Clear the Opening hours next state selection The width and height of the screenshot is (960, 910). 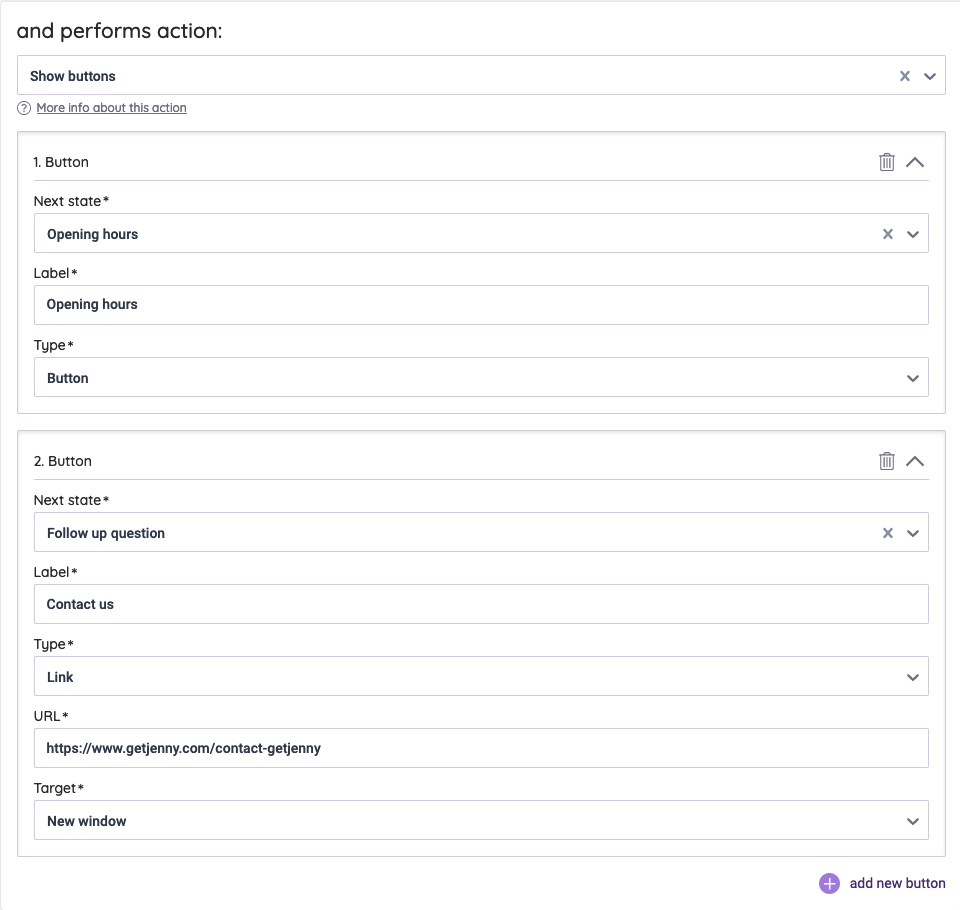(x=887, y=233)
